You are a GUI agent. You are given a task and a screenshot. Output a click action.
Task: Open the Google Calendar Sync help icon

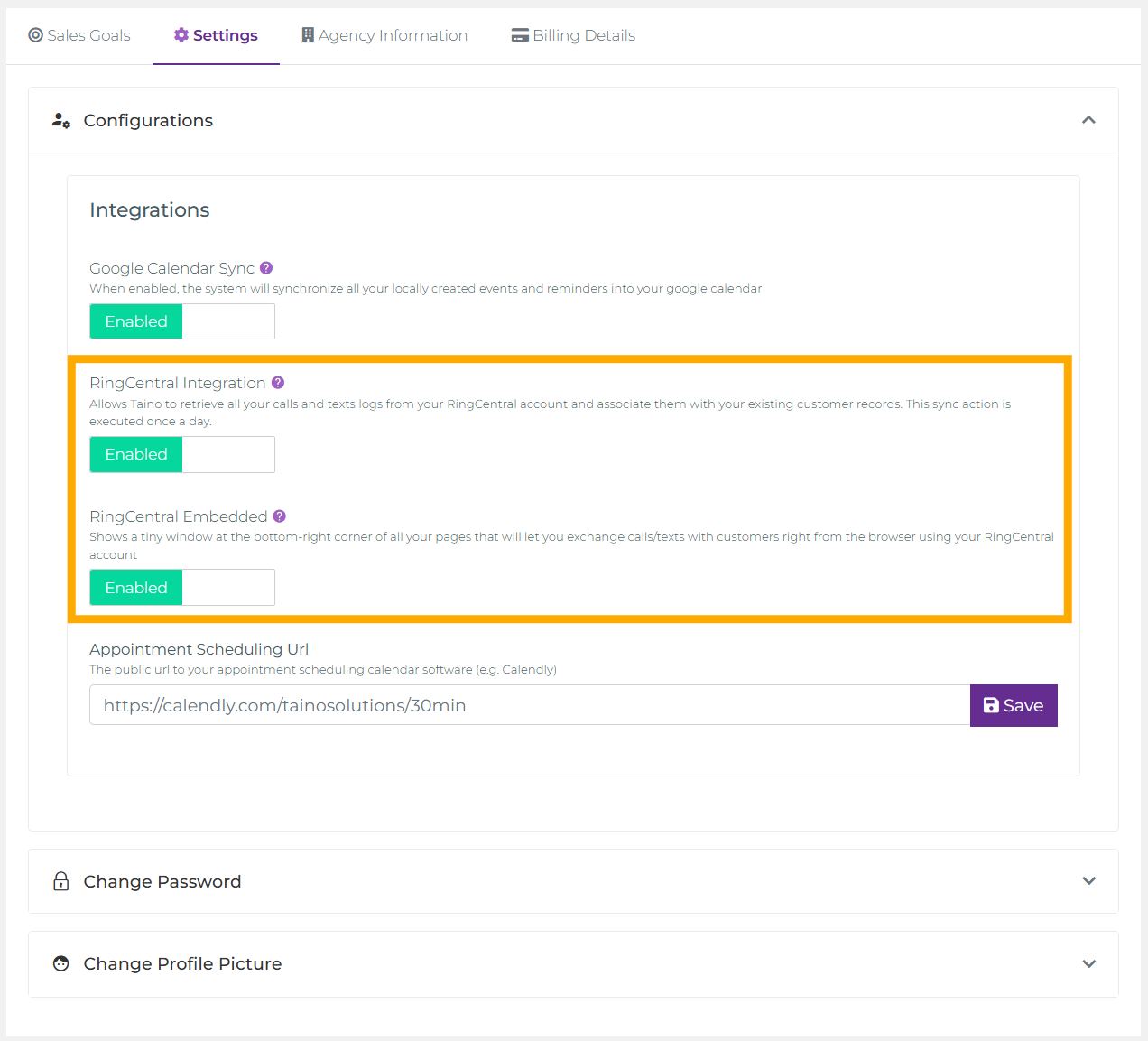pyautogui.click(x=265, y=267)
